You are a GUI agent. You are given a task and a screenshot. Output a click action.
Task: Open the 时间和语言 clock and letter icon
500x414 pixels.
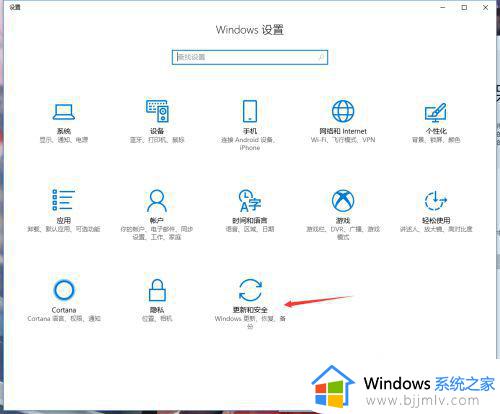pyautogui.click(x=250, y=201)
